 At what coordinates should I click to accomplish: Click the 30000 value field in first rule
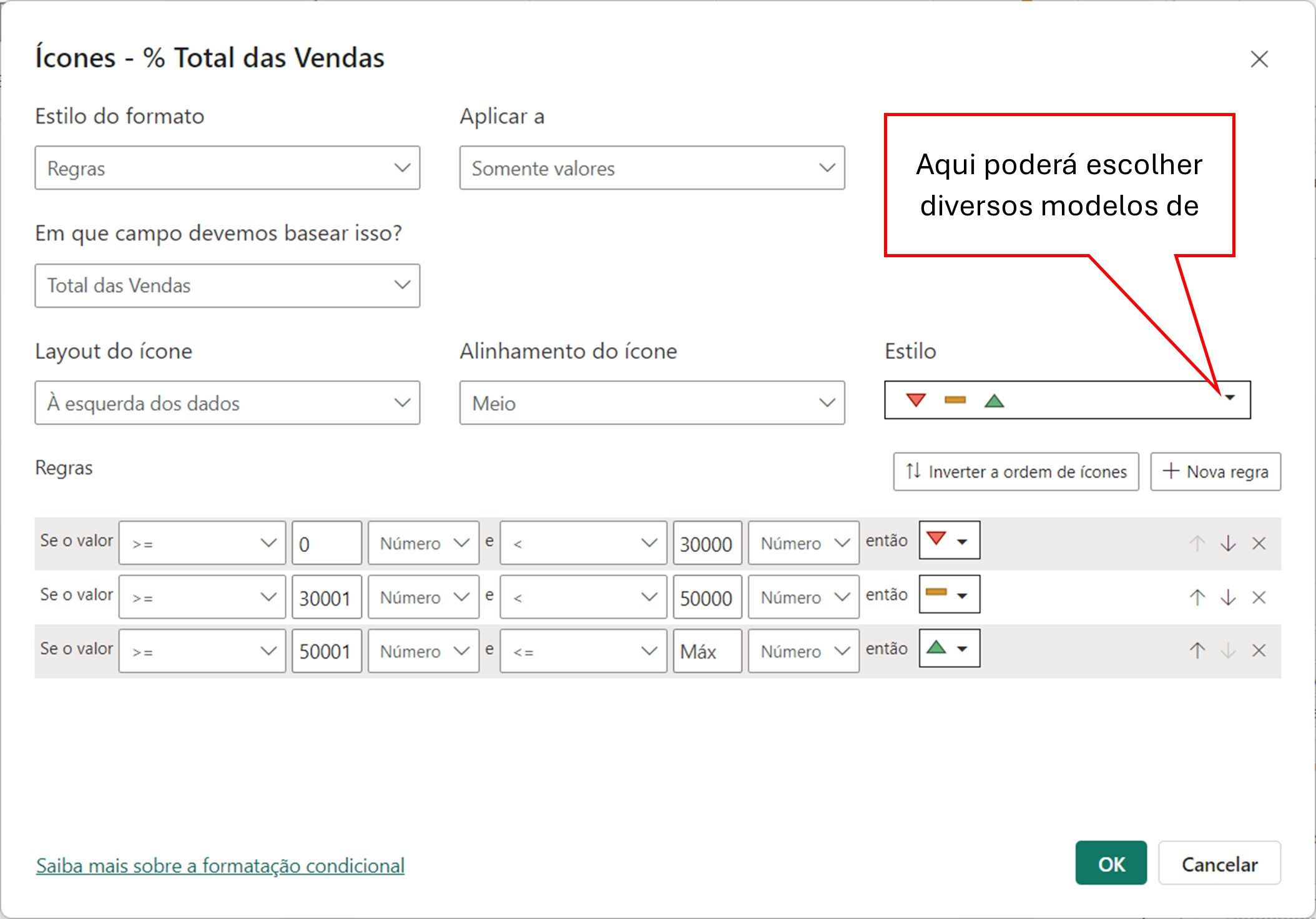(x=707, y=544)
